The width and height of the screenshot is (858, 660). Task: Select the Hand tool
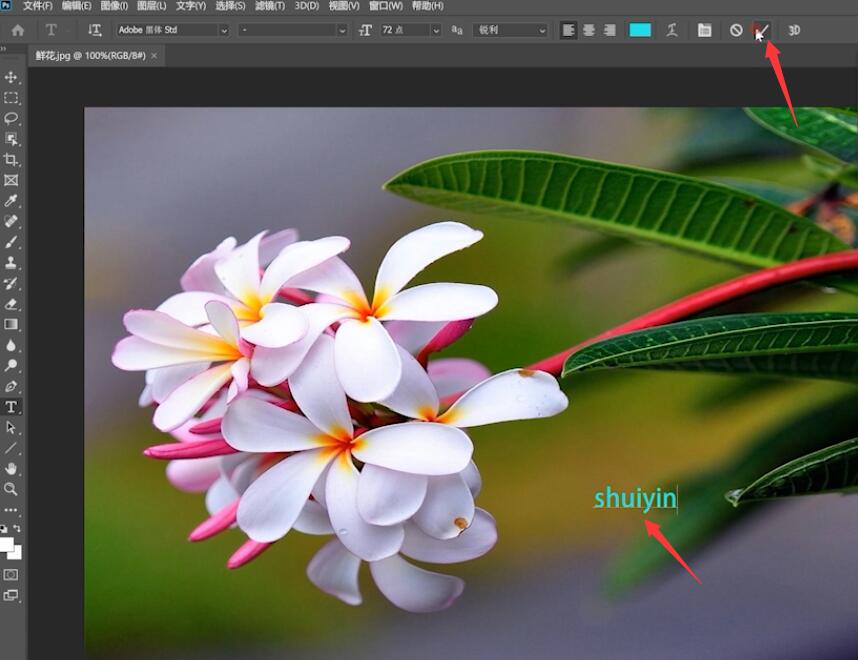(11, 468)
